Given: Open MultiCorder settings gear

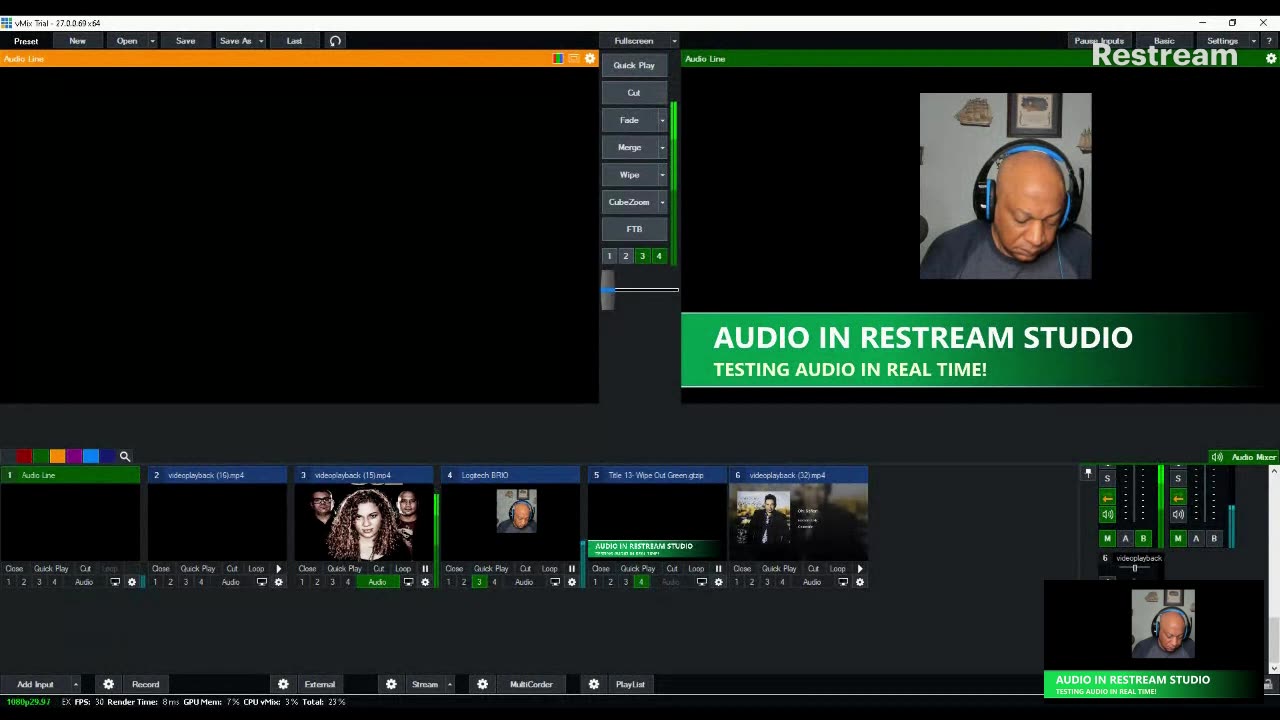Looking at the screenshot, I should coord(482,684).
